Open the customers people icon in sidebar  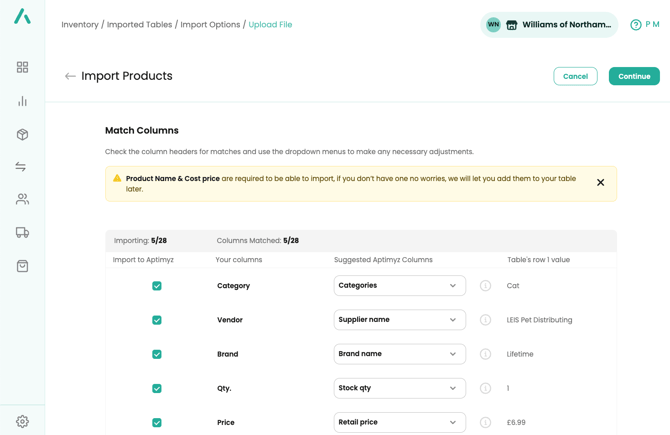[x=22, y=200]
